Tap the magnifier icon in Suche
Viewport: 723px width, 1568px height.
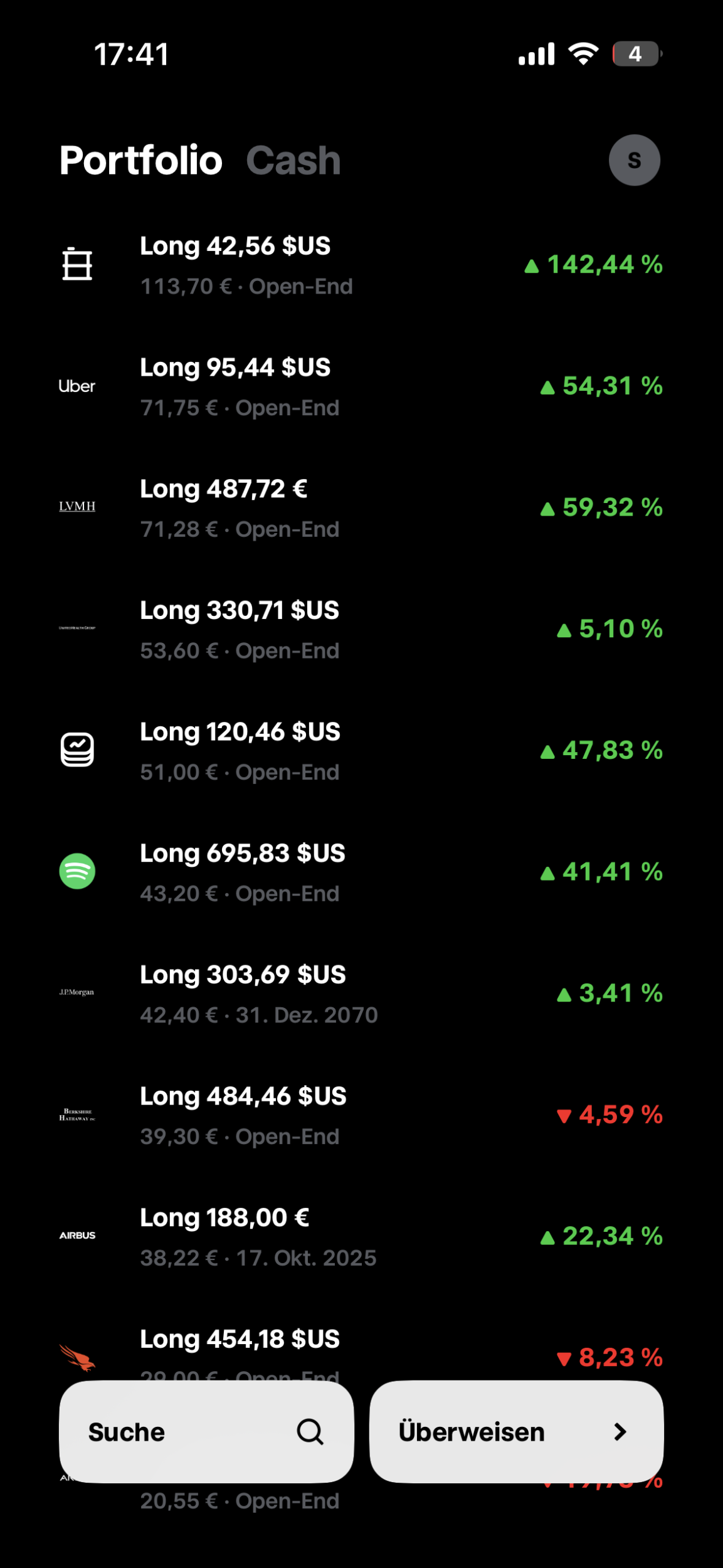(x=310, y=1432)
